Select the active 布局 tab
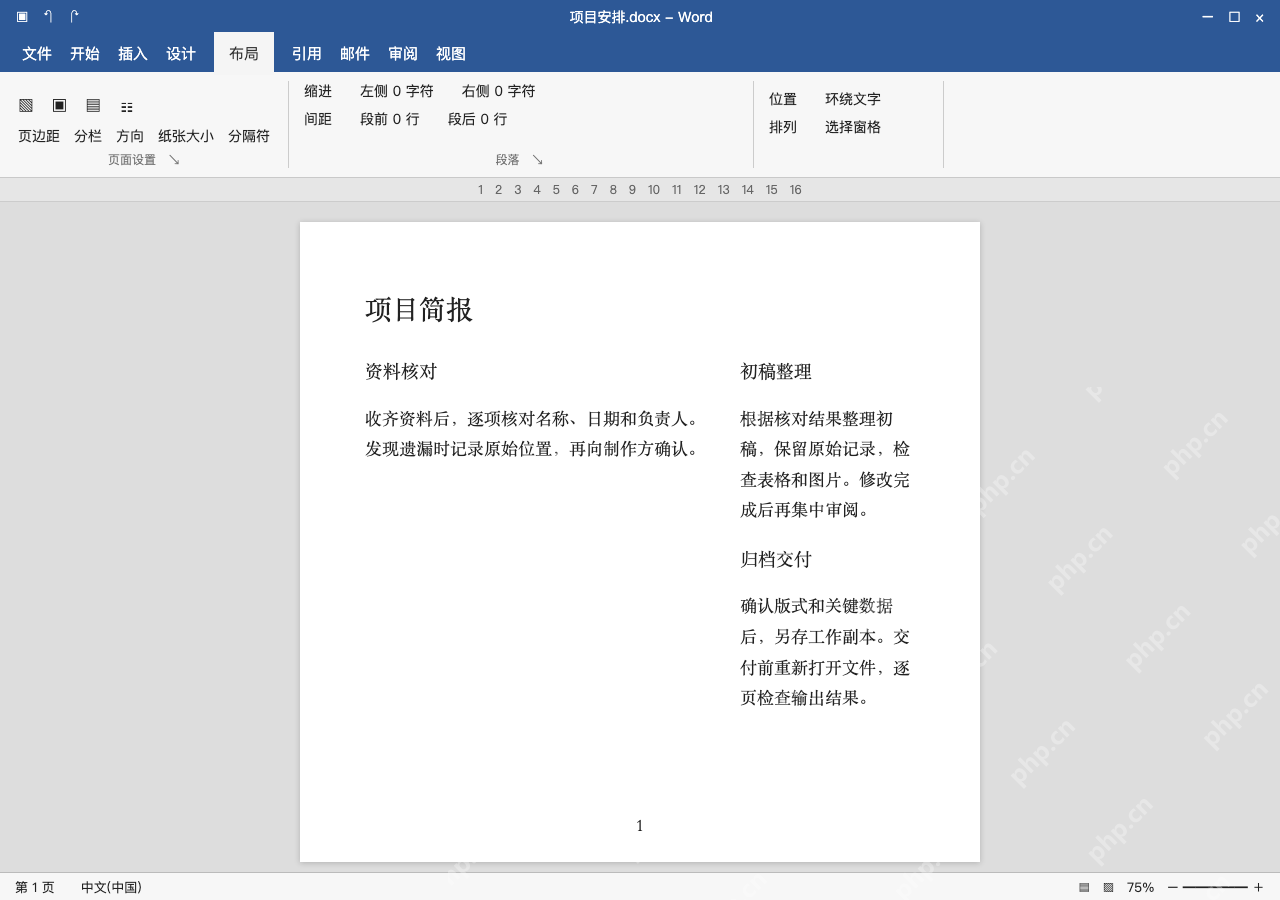The height and width of the screenshot is (900, 1280). tap(244, 53)
